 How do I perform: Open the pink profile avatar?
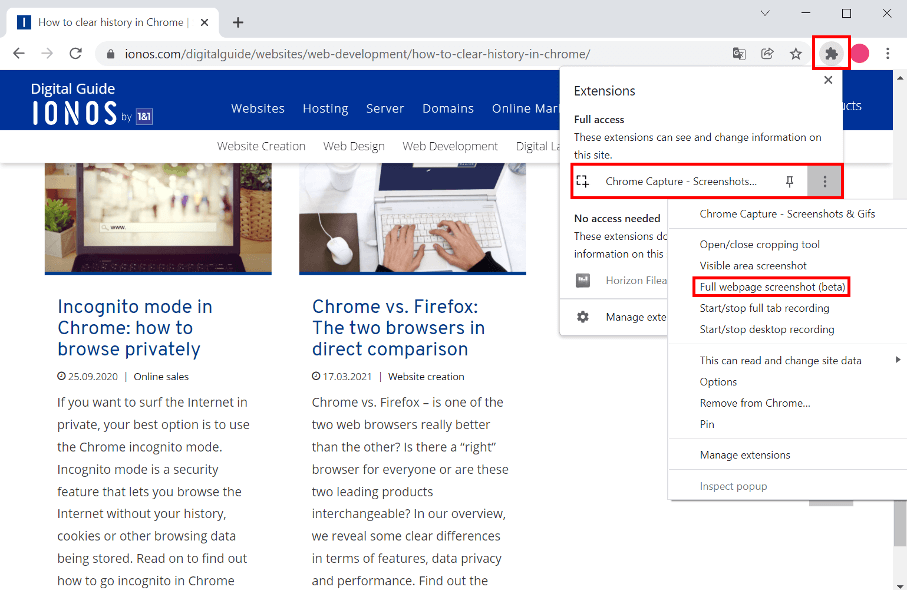tap(860, 54)
